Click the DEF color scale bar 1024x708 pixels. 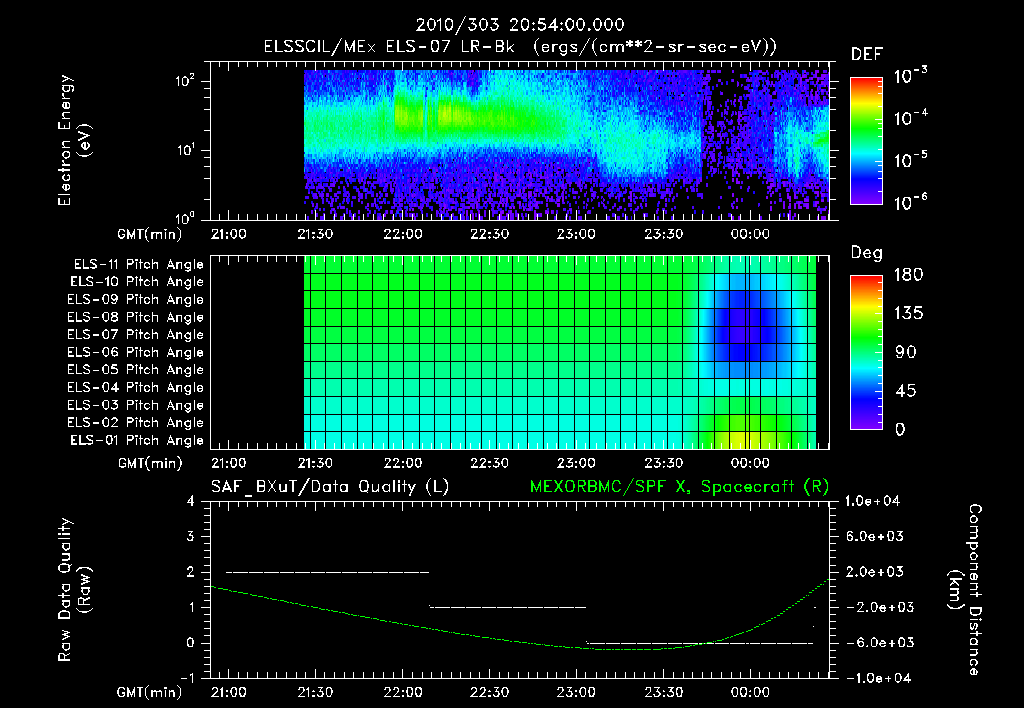(867, 141)
